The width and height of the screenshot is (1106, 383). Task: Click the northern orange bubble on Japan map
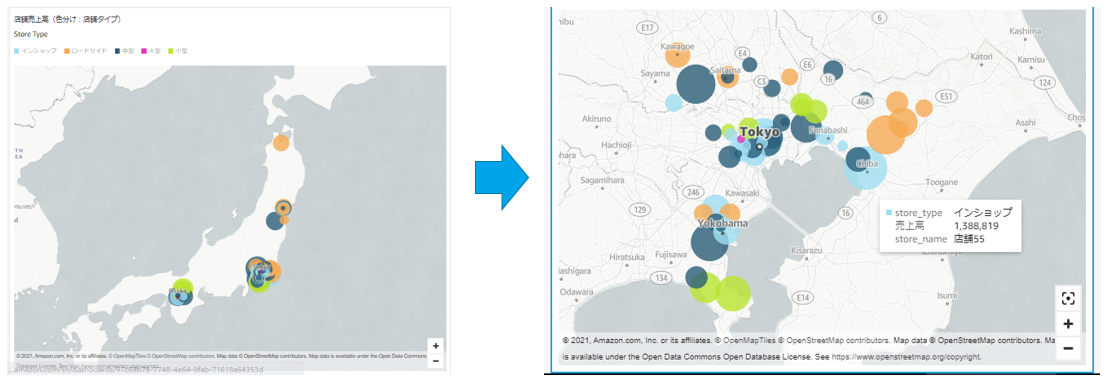(x=281, y=143)
